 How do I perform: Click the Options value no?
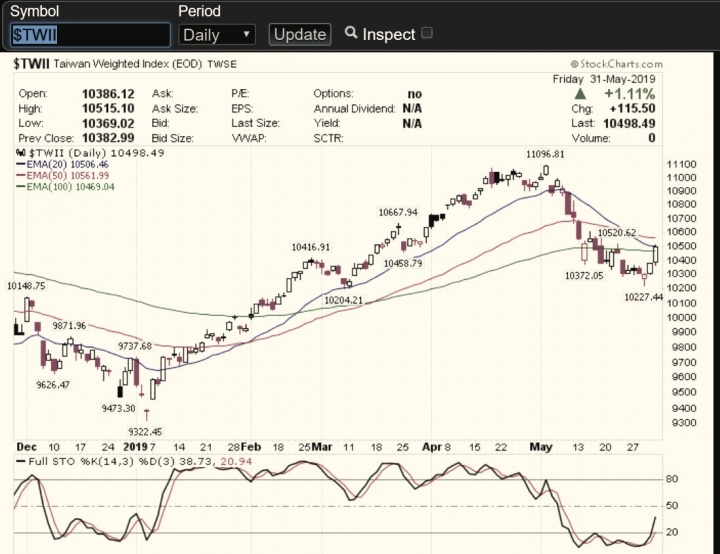pyautogui.click(x=414, y=94)
